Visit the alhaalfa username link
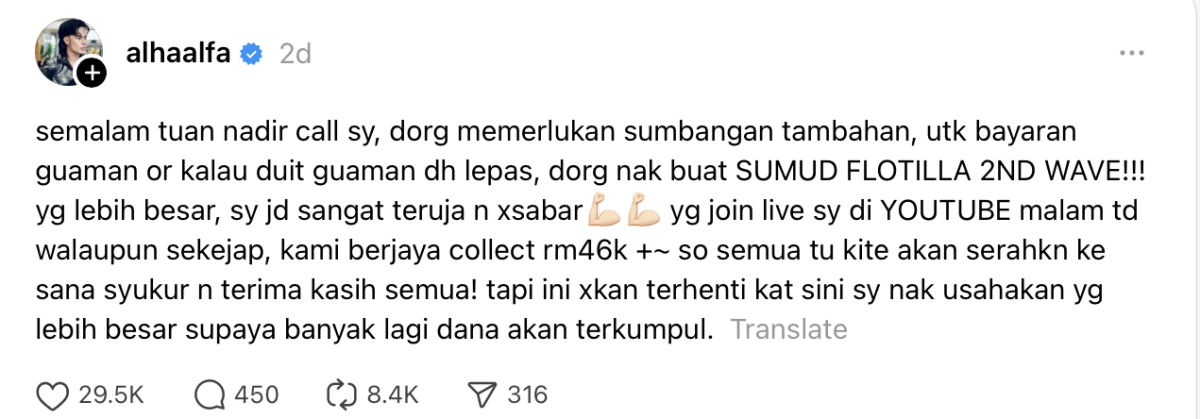Image resolution: width=1200 pixels, height=419 pixels. point(180,53)
